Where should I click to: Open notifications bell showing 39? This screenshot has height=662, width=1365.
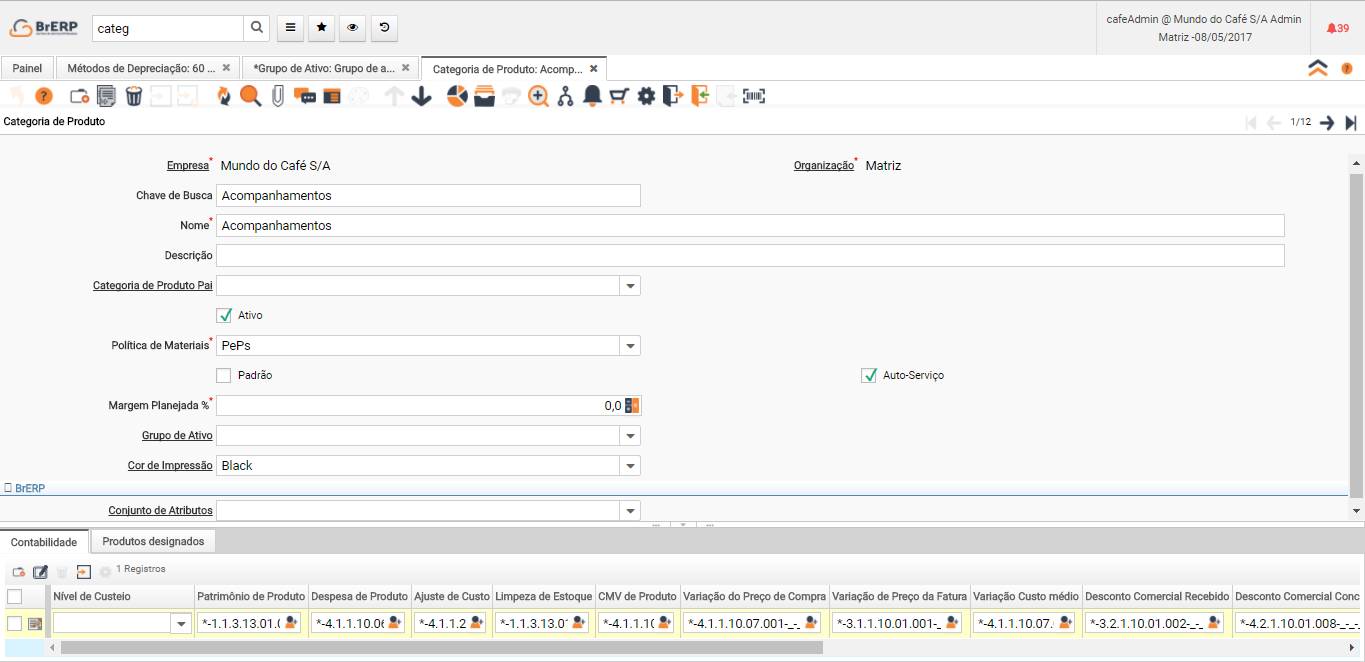pyautogui.click(x=1337, y=28)
